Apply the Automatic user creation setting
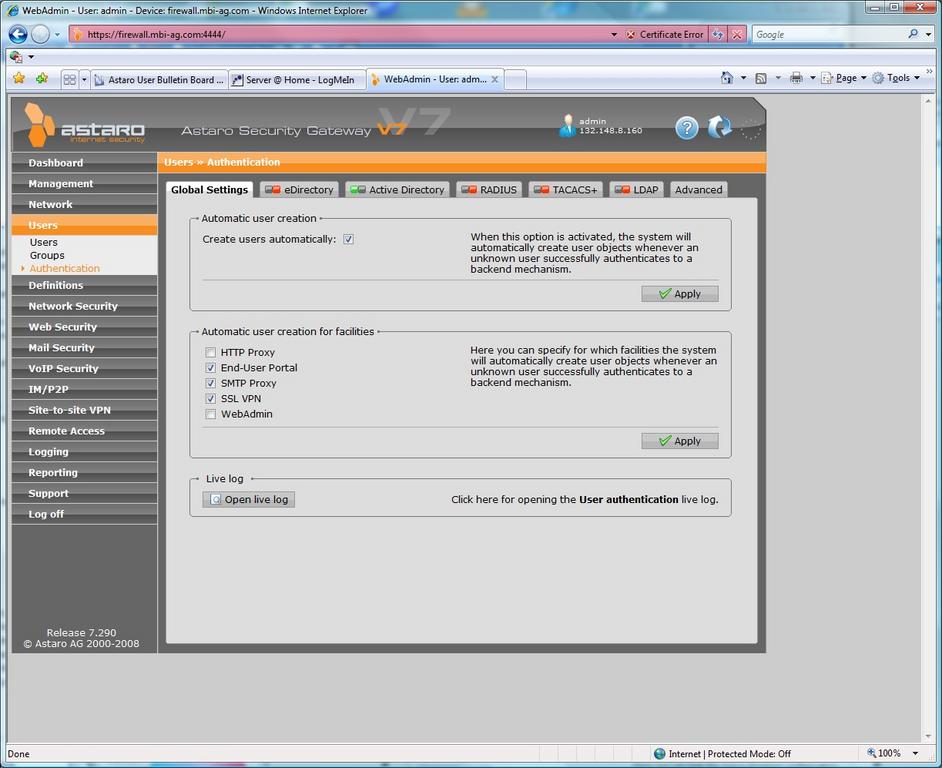942x768 pixels. [x=679, y=294]
